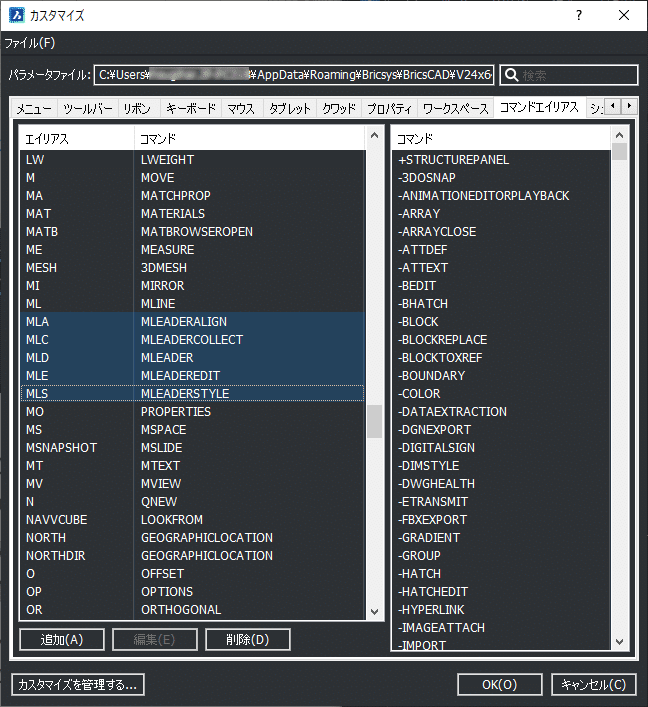Image resolution: width=648 pixels, height=707 pixels.
Task: Click the alias list scrollbar thumb
Action: (374, 422)
